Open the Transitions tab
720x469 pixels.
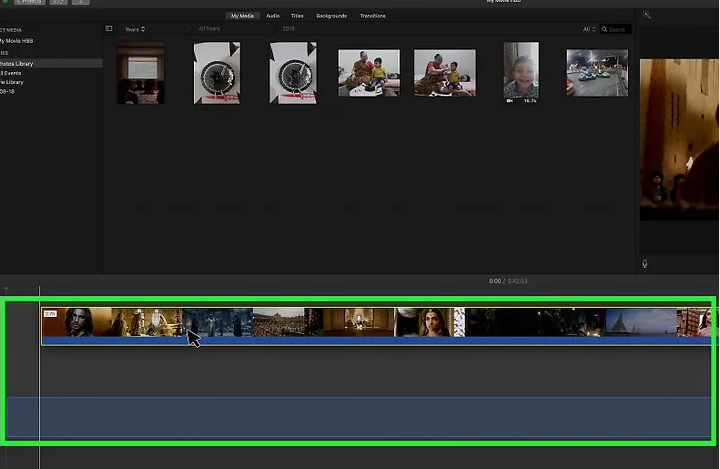pyautogui.click(x=372, y=16)
